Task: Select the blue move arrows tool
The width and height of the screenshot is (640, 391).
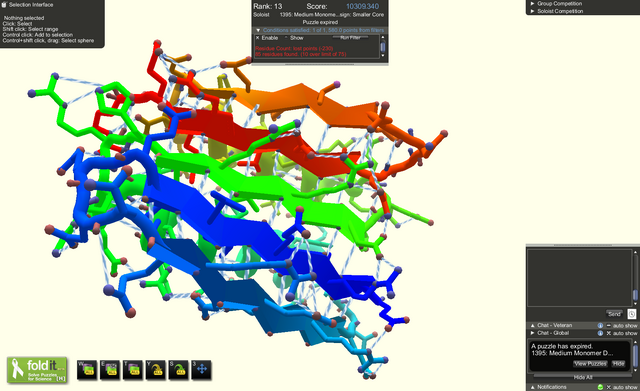Action: [x=202, y=370]
